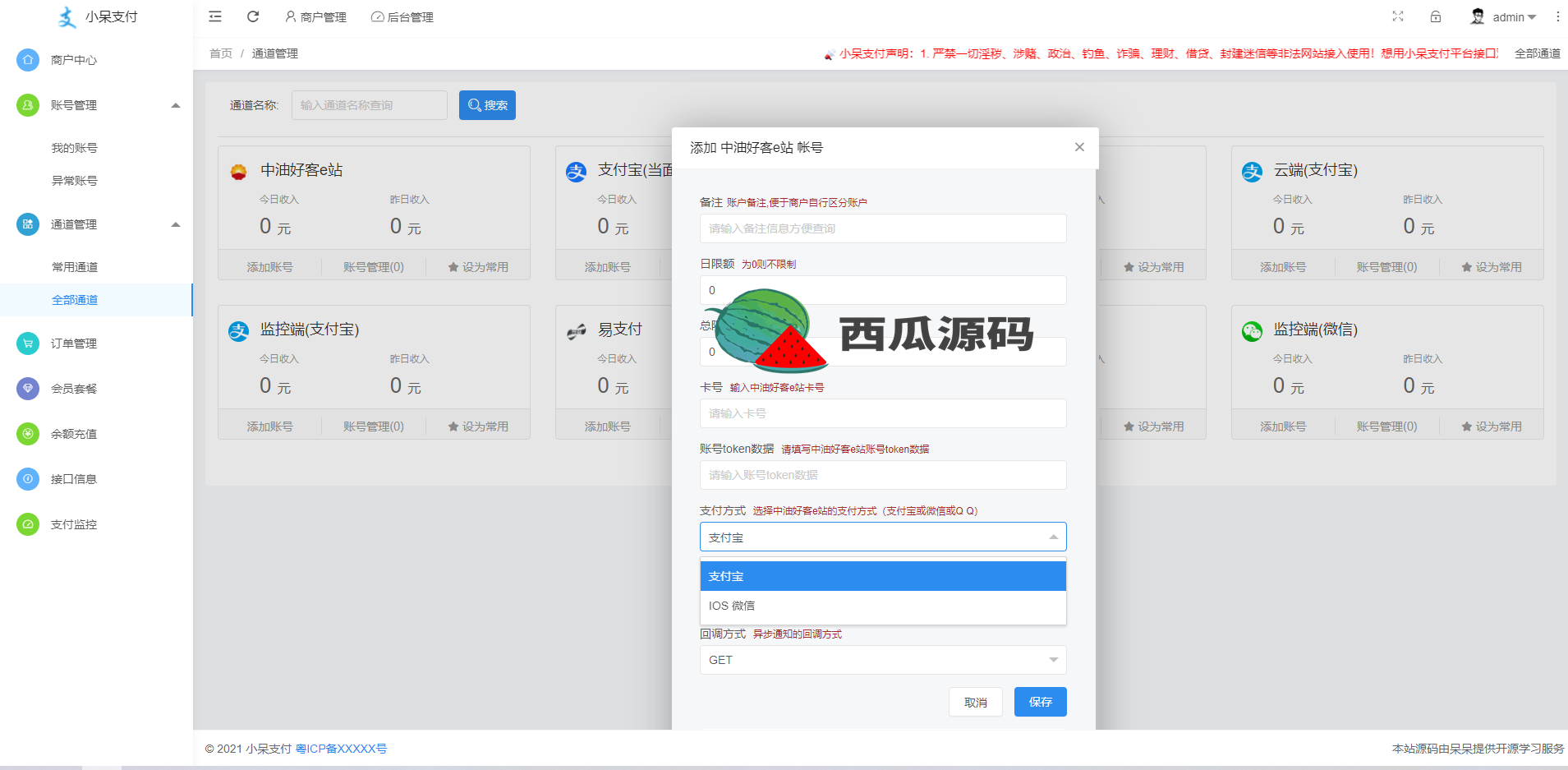Open 账号管理(0) on 监控端(支付宝) card

(374, 426)
